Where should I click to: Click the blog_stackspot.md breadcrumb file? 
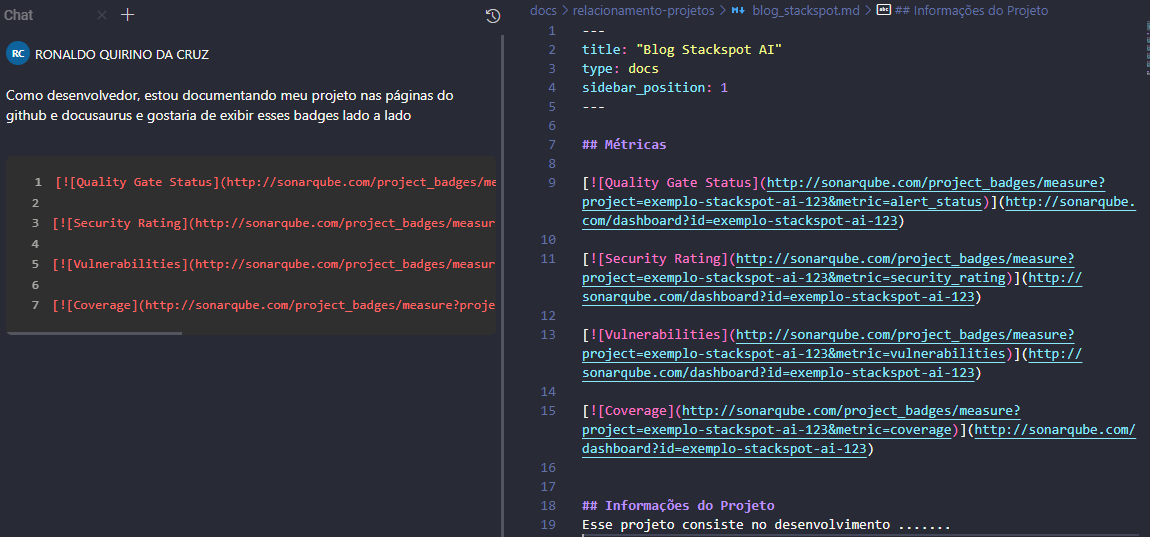point(805,11)
